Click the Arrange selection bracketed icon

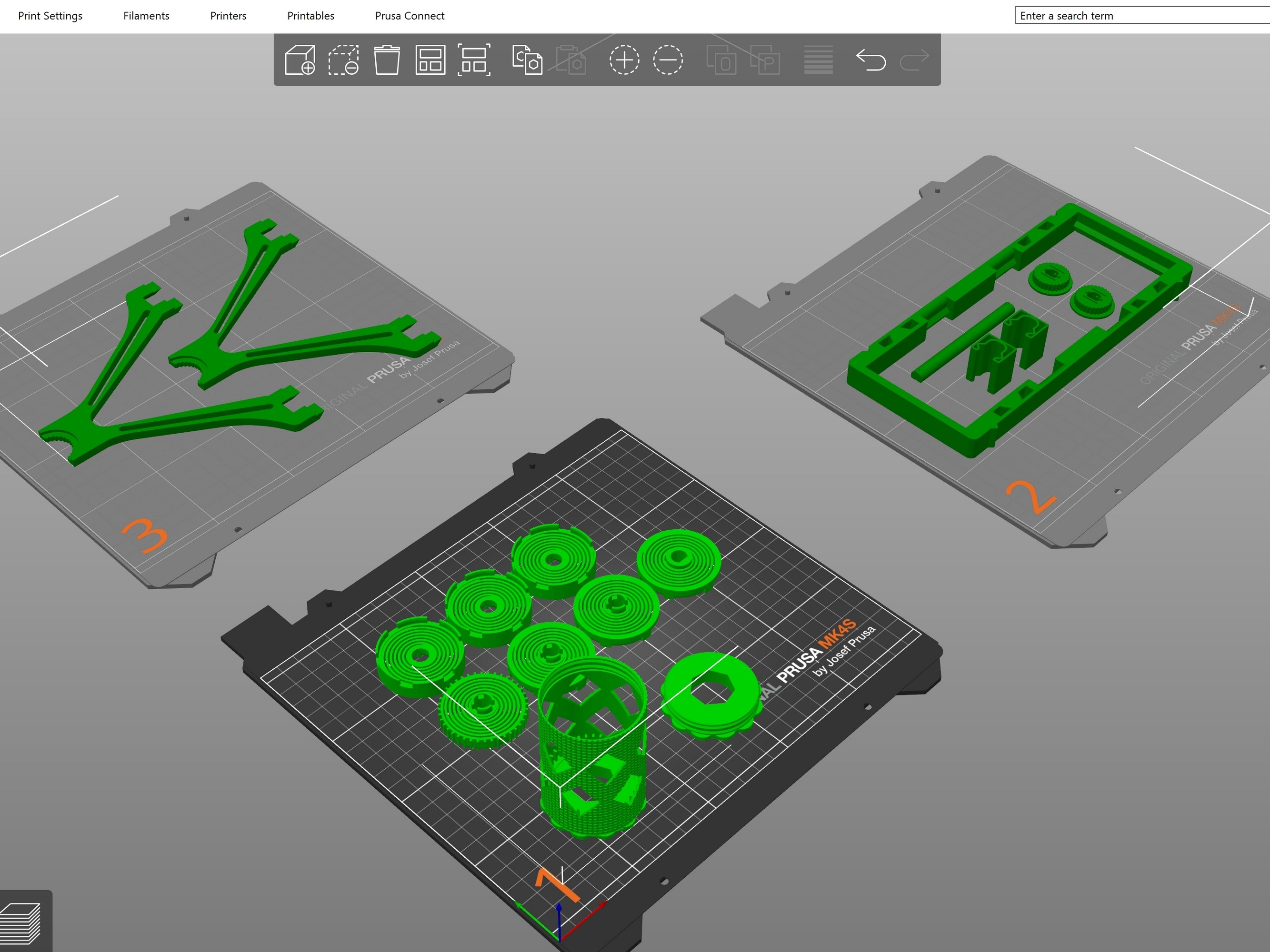coord(474,59)
